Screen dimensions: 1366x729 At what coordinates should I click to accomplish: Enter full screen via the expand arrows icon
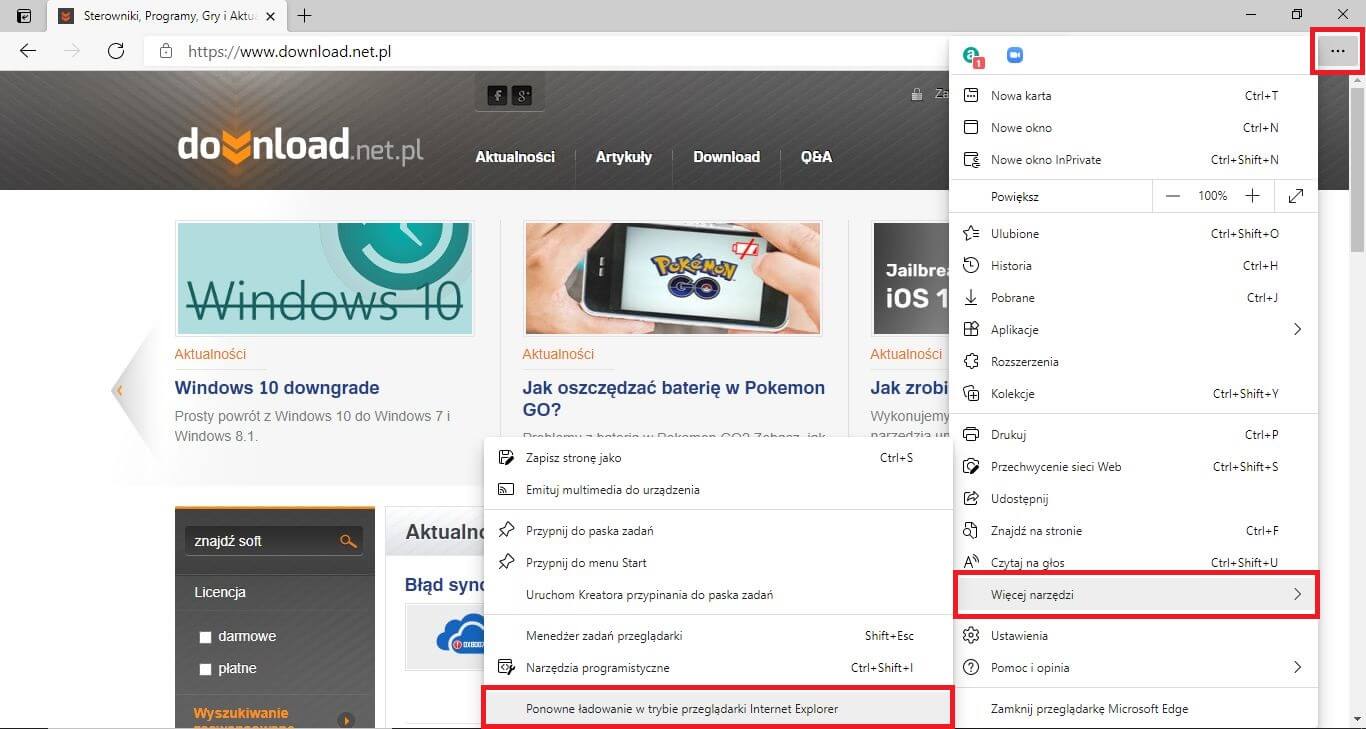(x=1296, y=196)
